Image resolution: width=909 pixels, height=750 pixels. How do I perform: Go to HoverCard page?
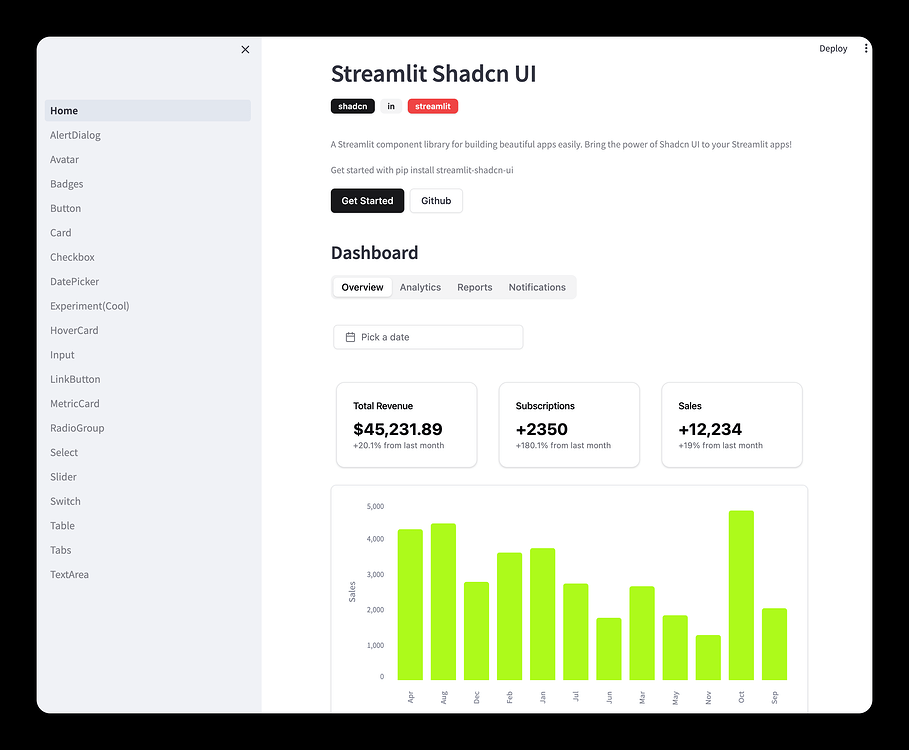click(x=148, y=330)
